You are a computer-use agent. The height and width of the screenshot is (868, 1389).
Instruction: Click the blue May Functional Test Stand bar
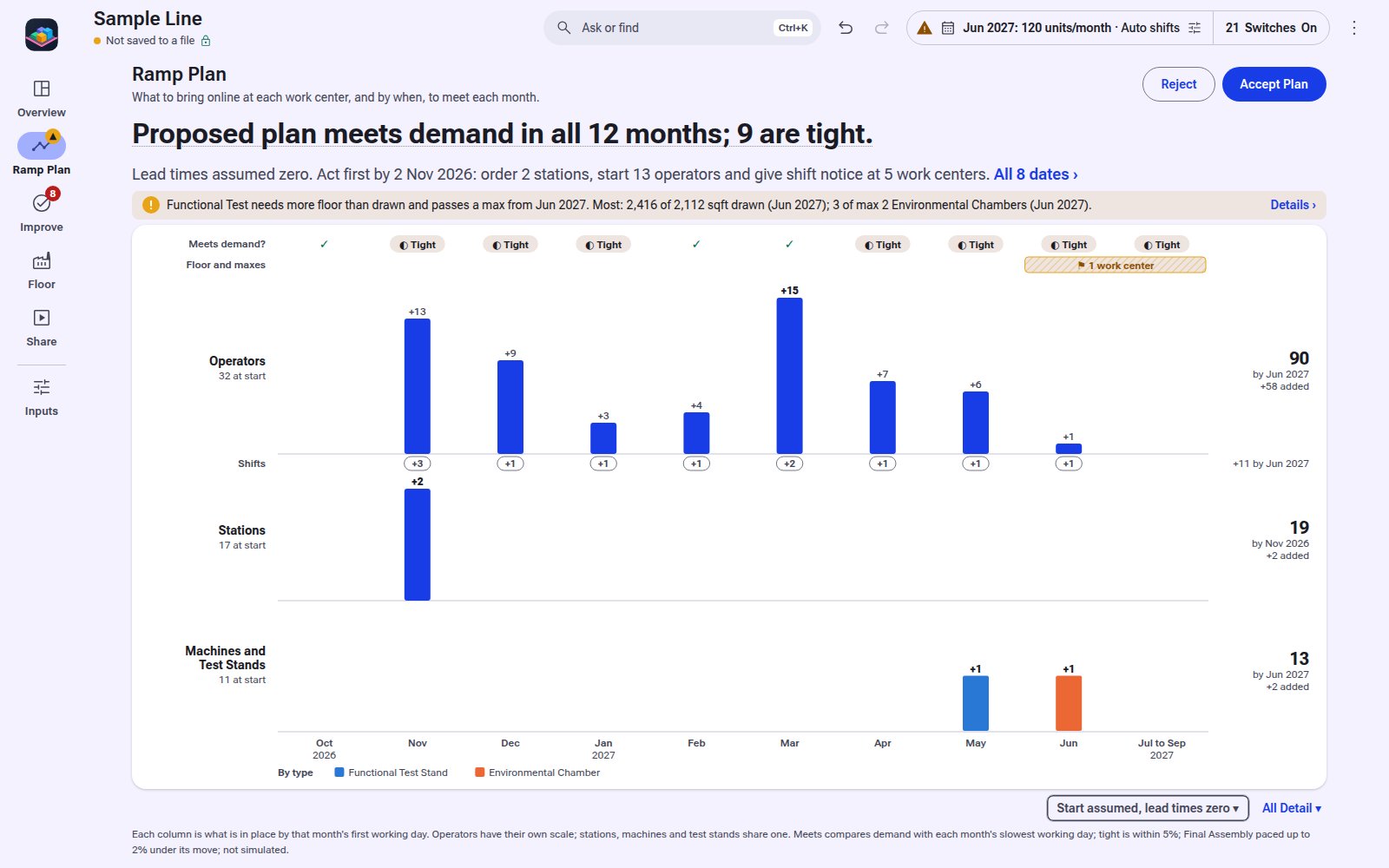pyautogui.click(x=976, y=703)
